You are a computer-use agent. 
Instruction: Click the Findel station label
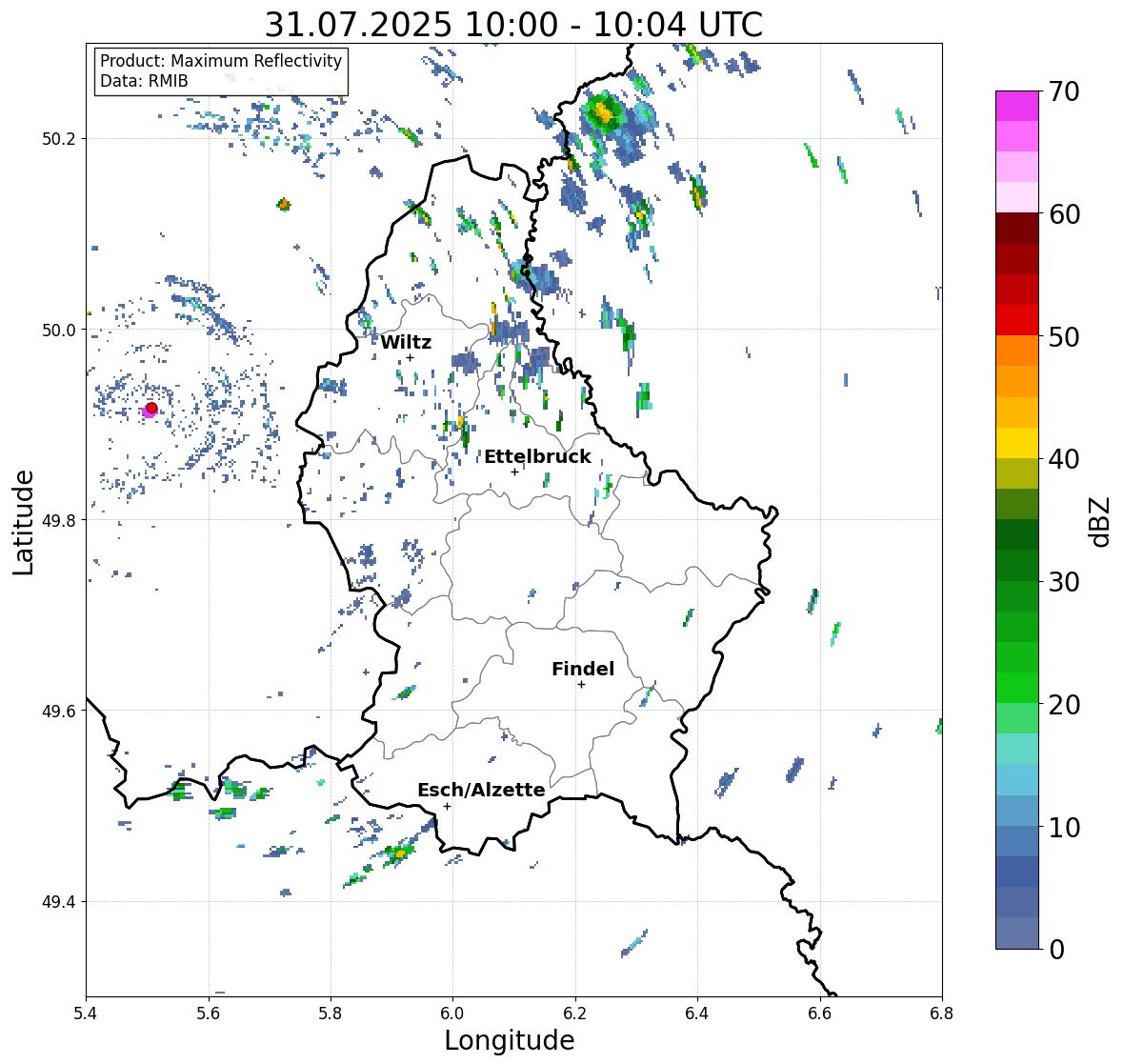(583, 669)
